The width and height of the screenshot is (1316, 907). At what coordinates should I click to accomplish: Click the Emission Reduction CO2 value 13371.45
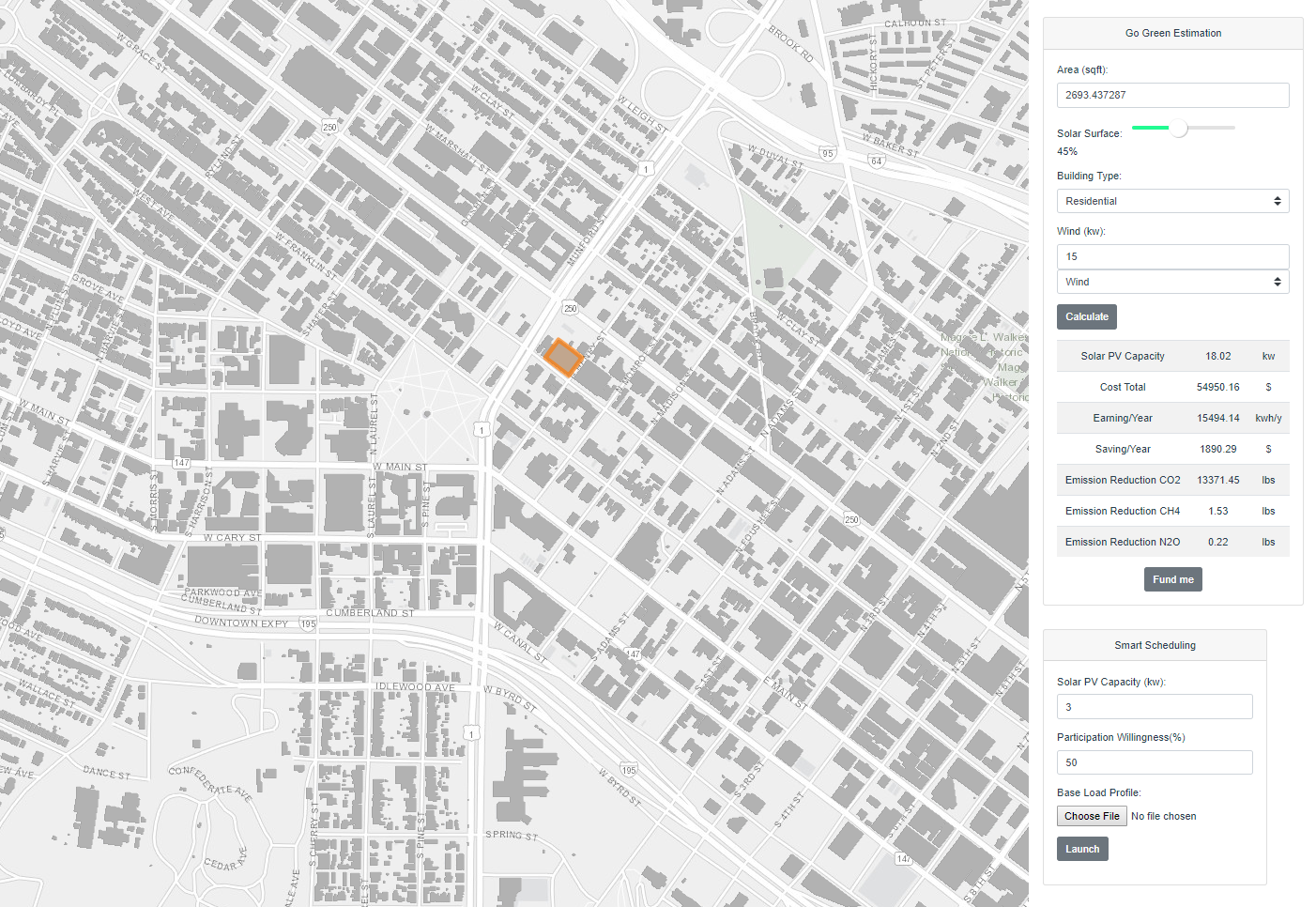click(x=1217, y=480)
